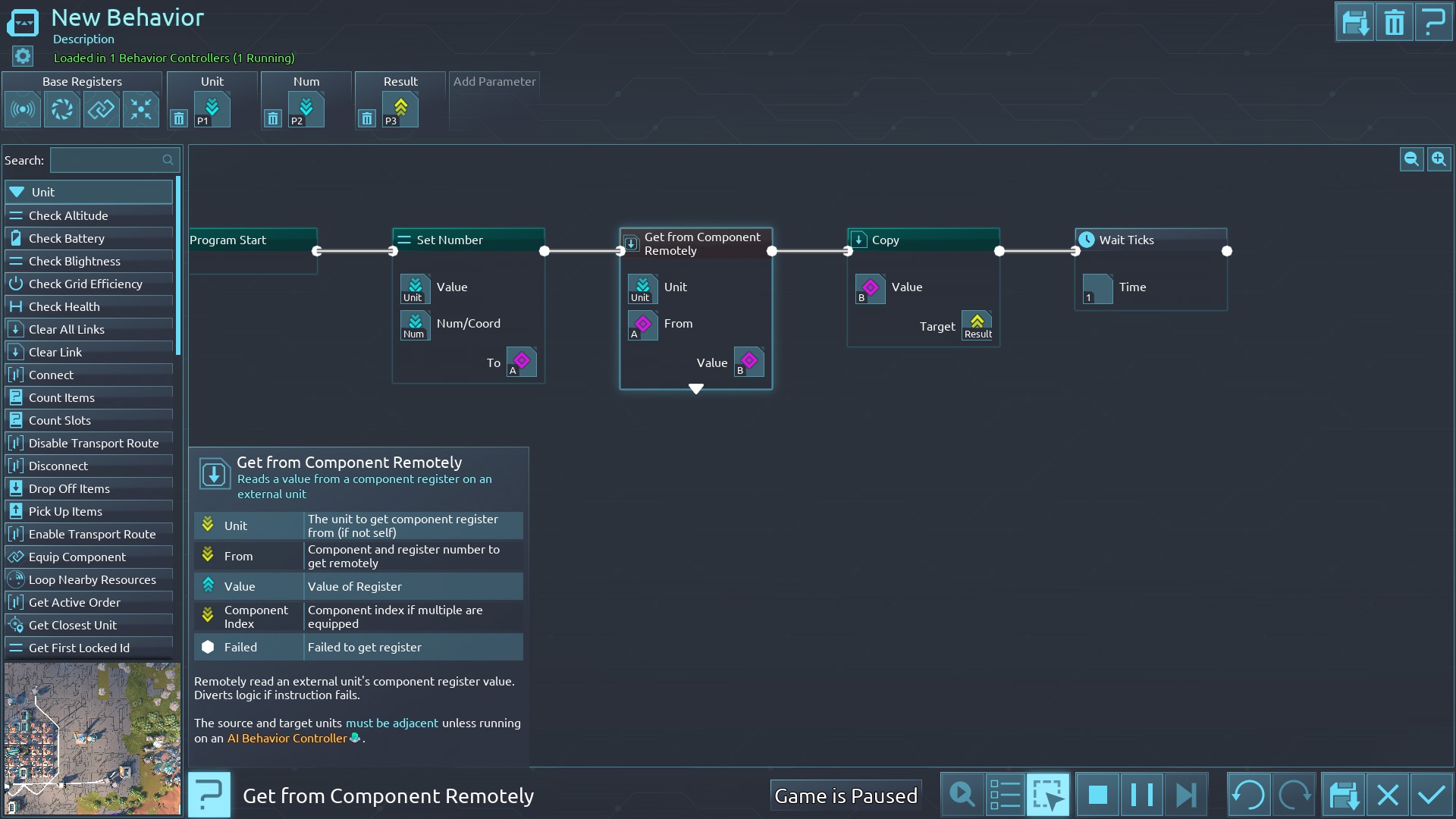Select Get Closest Unit instruction
The image size is (1456, 819).
point(73,625)
